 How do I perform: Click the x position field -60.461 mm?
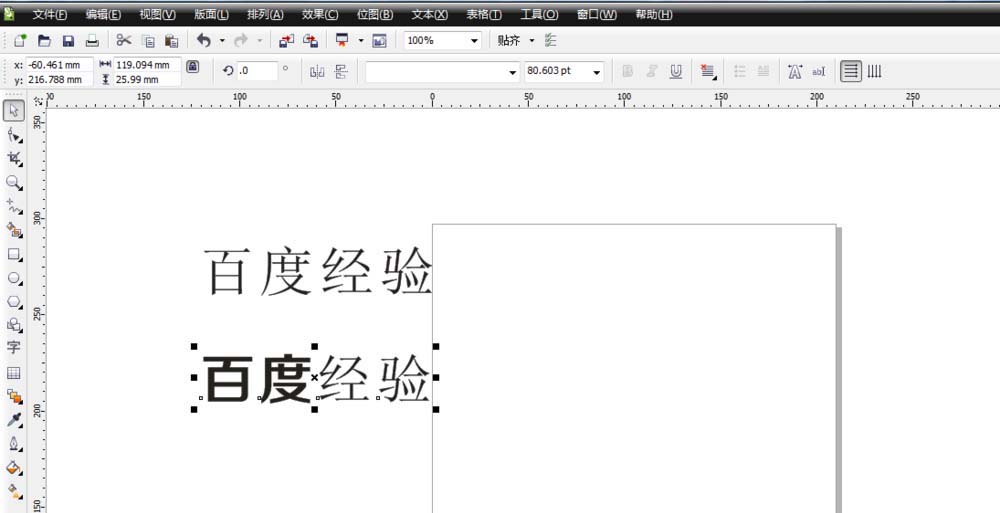pyautogui.click(x=59, y=65)
